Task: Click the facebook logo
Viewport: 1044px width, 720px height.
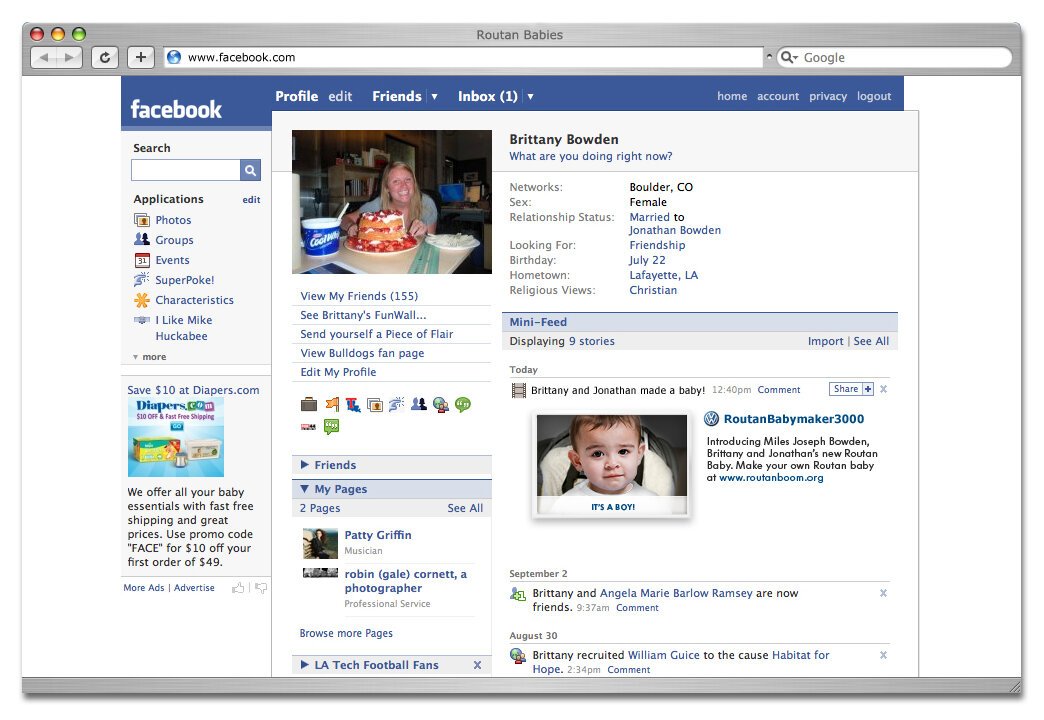Action: pos(176,109)
